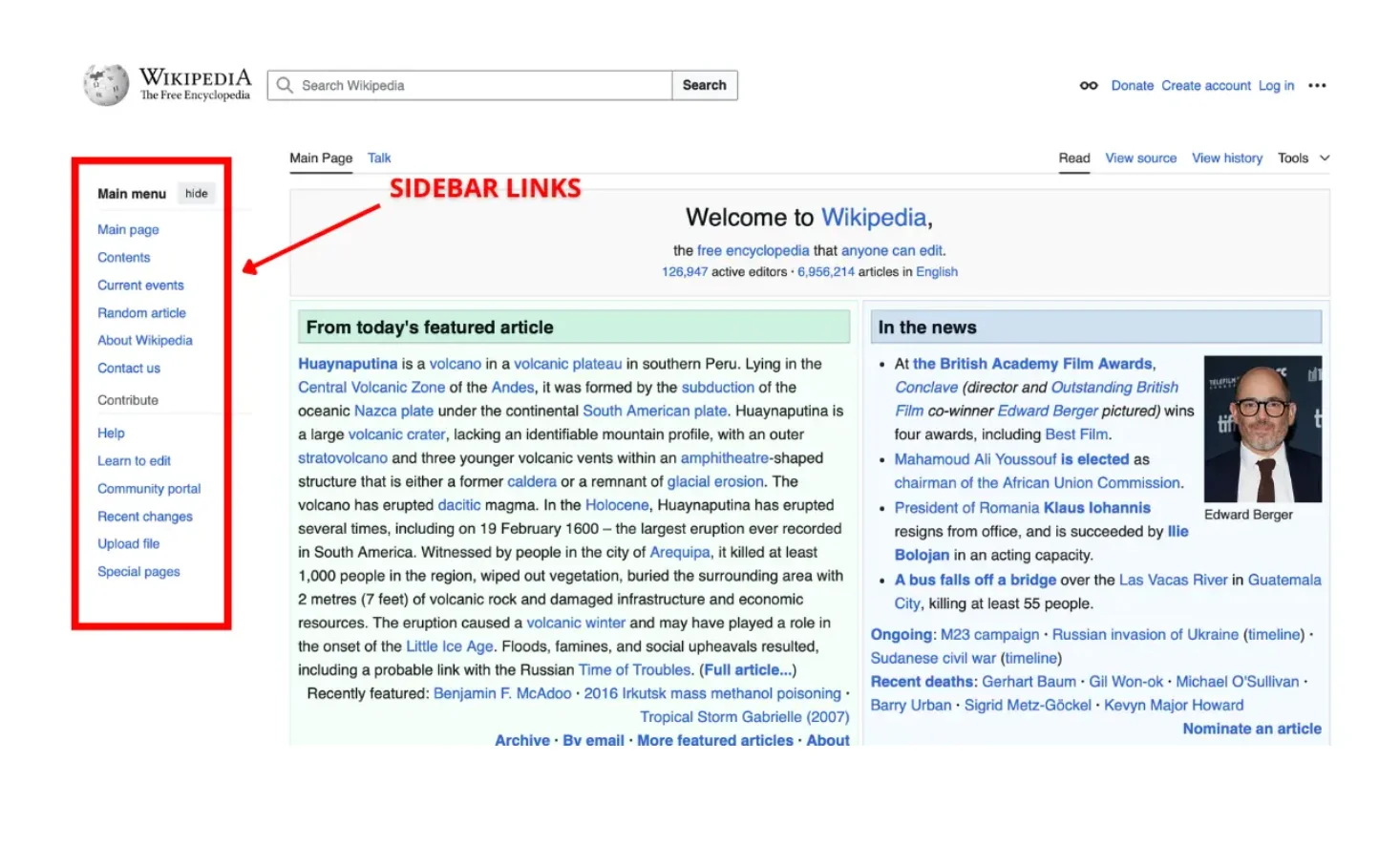Open Random article from the sidebar
This screenshot has width=1400, height=846.
pos(141,312)
